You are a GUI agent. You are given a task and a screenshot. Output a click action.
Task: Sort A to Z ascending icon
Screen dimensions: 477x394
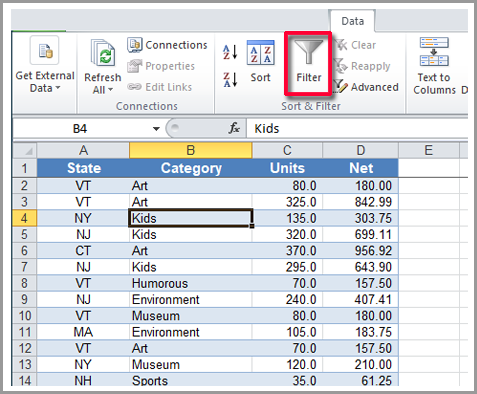(230, 52)
